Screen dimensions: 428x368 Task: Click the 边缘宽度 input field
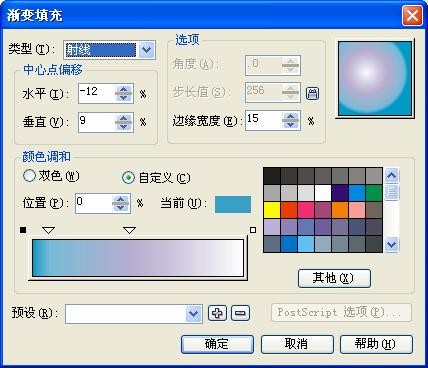(263, 120)
